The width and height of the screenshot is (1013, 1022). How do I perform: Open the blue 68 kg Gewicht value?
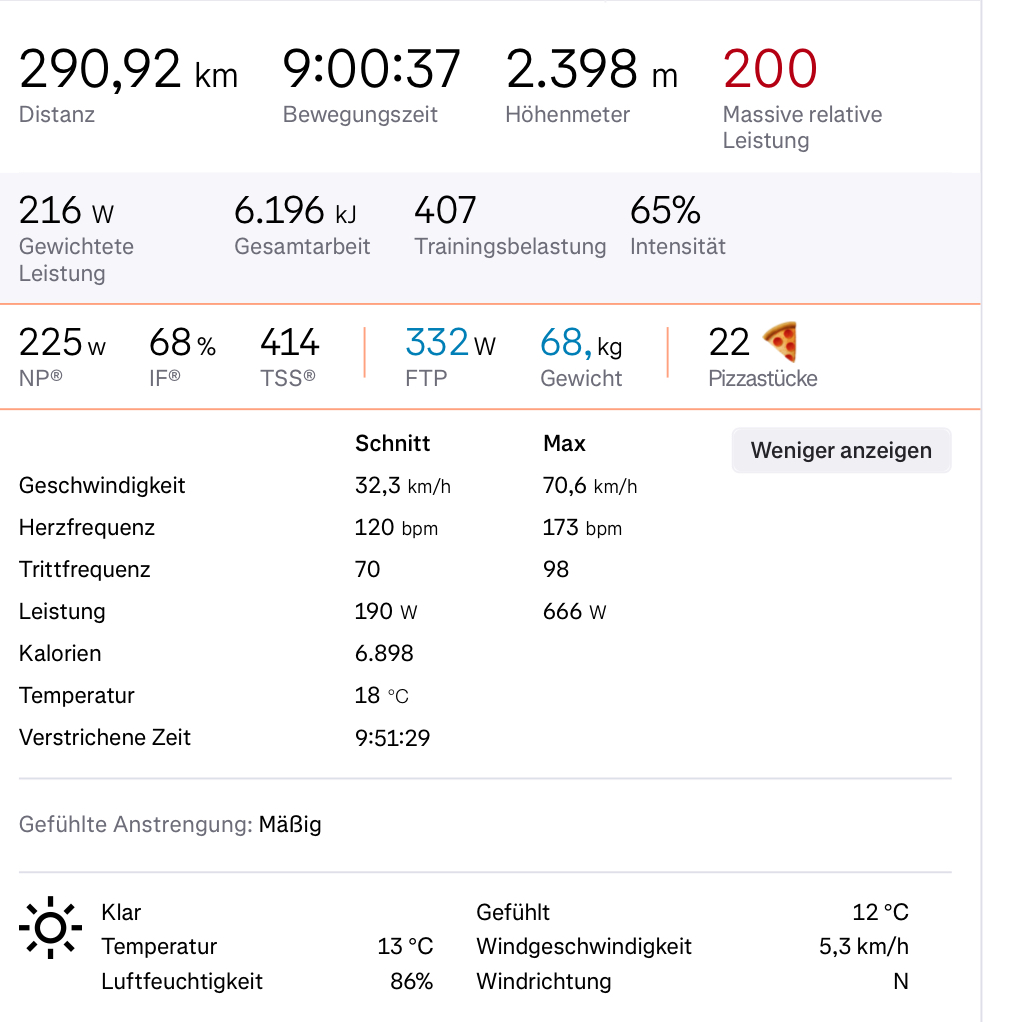tap(580, 343)
